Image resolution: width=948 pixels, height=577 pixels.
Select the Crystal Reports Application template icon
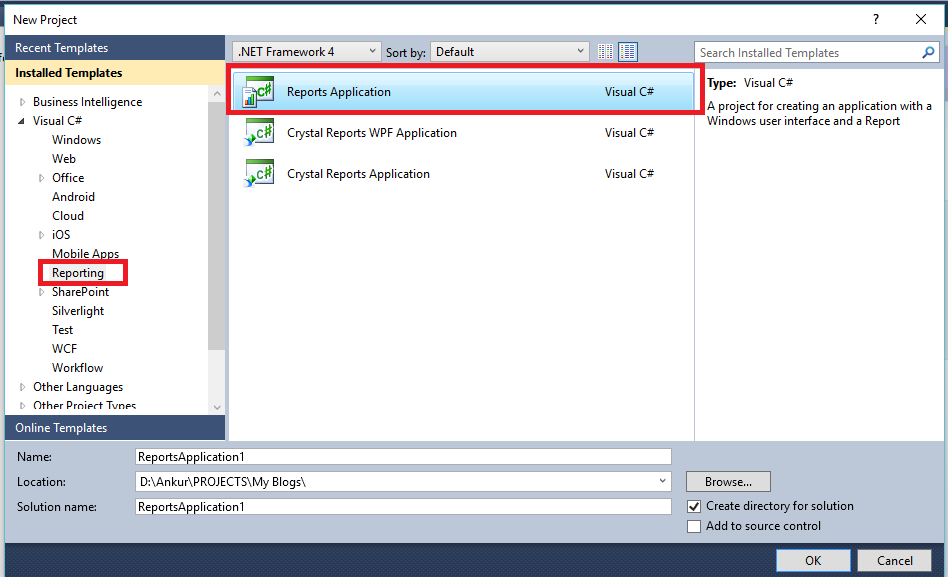coord(259,173)
